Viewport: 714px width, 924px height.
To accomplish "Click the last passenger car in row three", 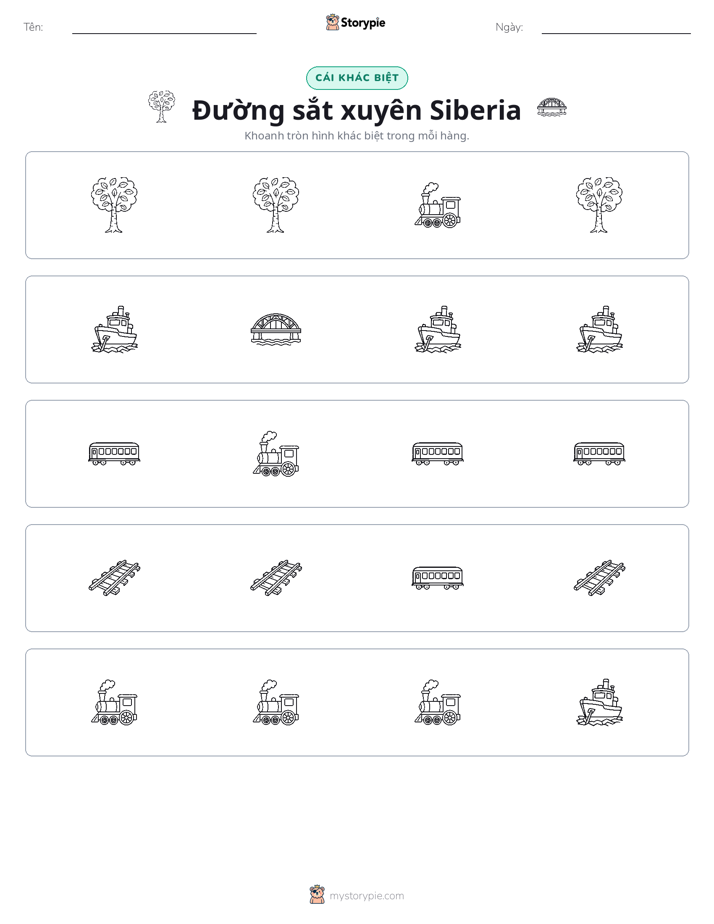I will coord(600,454).
